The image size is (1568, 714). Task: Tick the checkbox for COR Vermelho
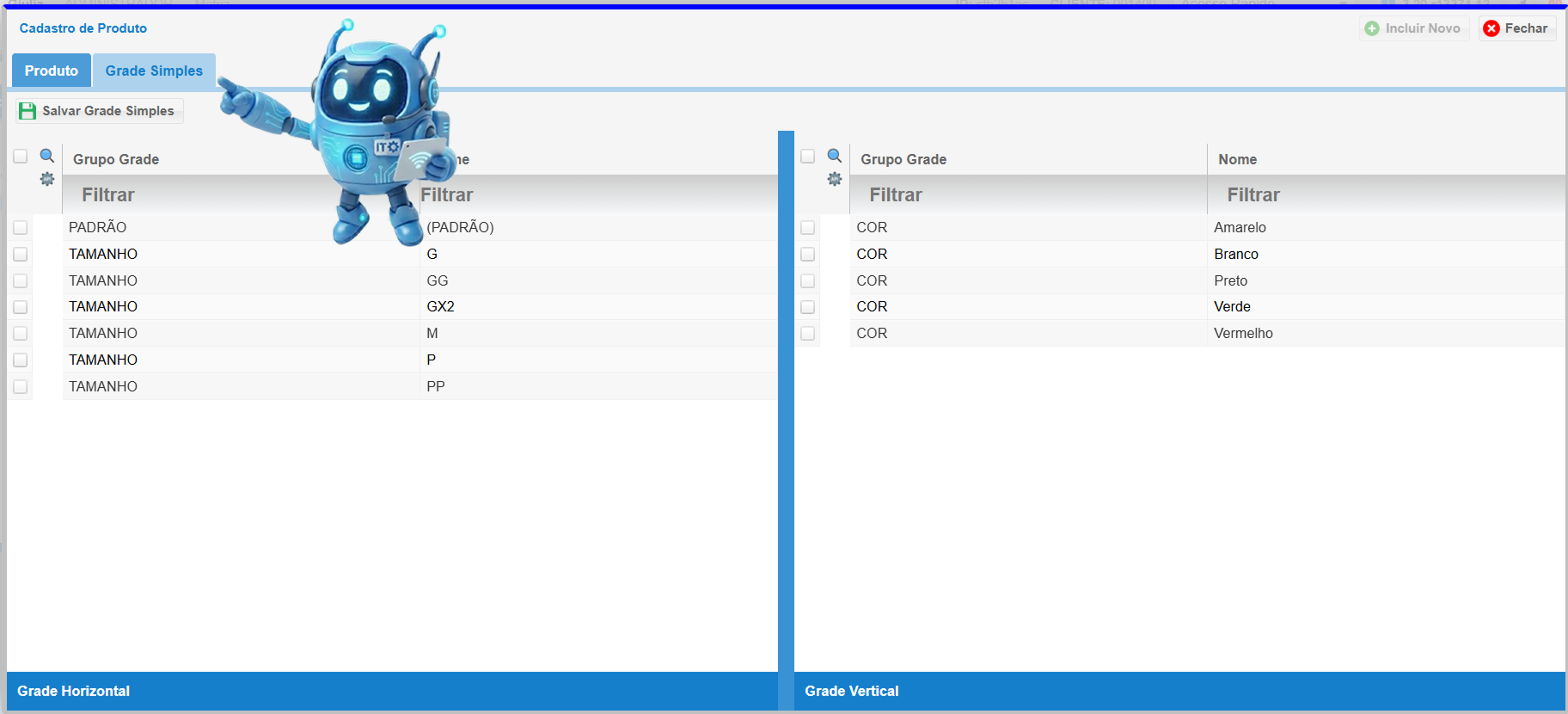coord(808,333)
